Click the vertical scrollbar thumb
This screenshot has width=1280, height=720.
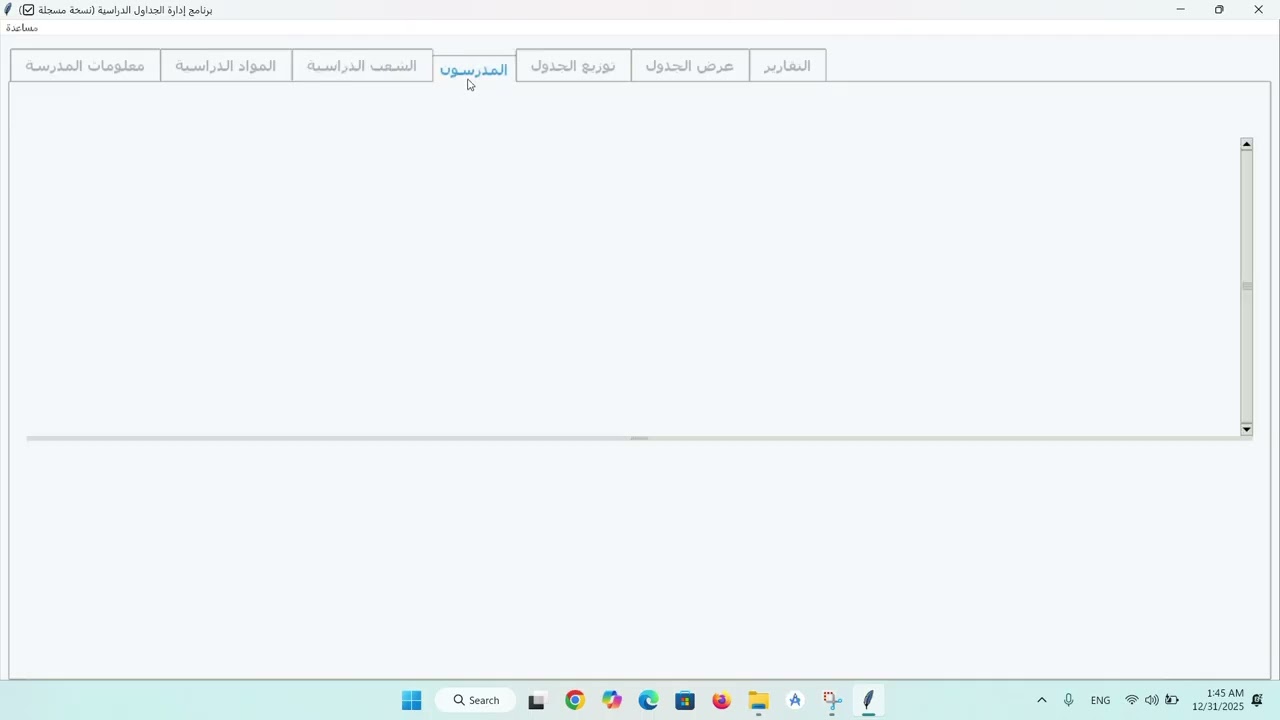pyautogui.click(x=1247, y=286)
